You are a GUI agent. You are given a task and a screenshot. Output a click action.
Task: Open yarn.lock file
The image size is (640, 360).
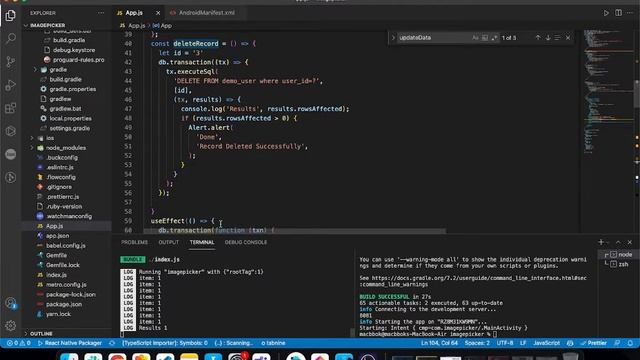[x=58, y=314]
